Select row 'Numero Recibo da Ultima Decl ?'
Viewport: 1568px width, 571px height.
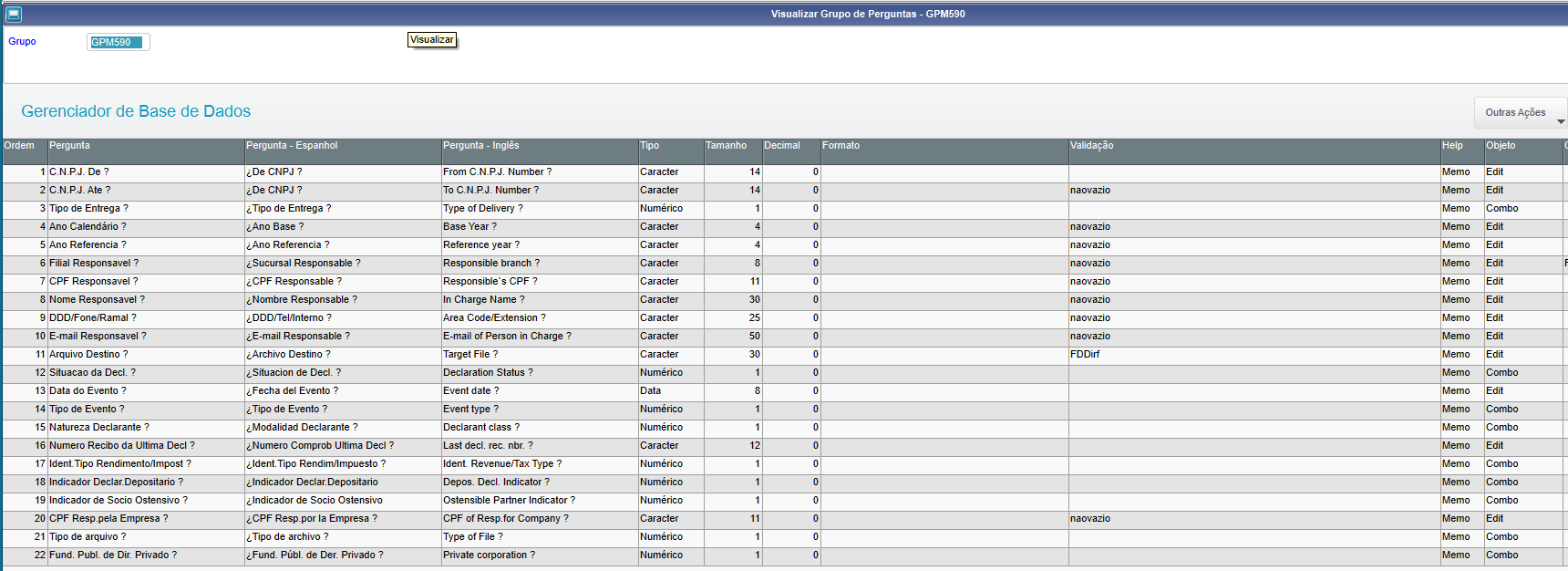[784, 446]
